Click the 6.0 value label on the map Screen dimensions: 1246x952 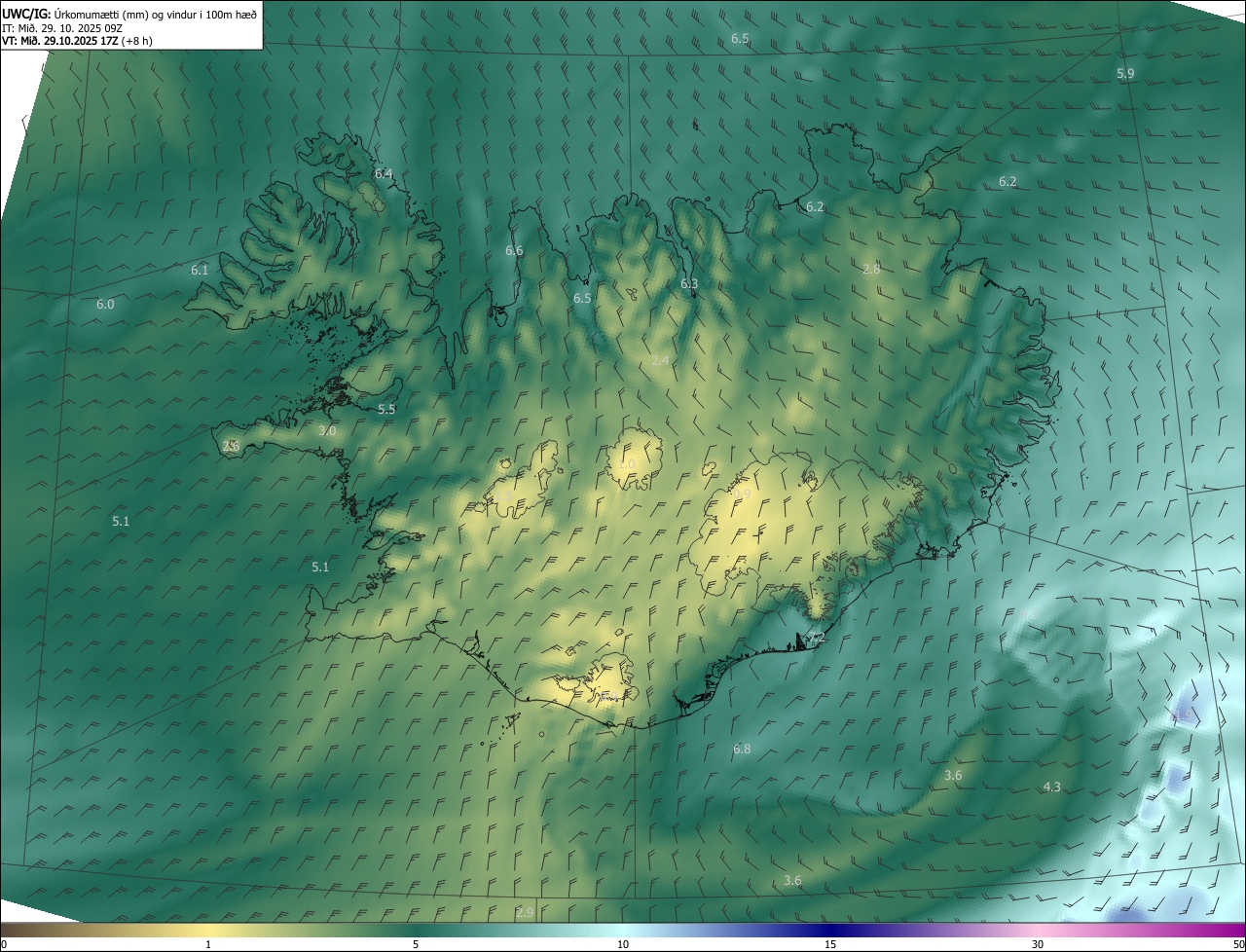pyautogui.click(x=105, y=305)
